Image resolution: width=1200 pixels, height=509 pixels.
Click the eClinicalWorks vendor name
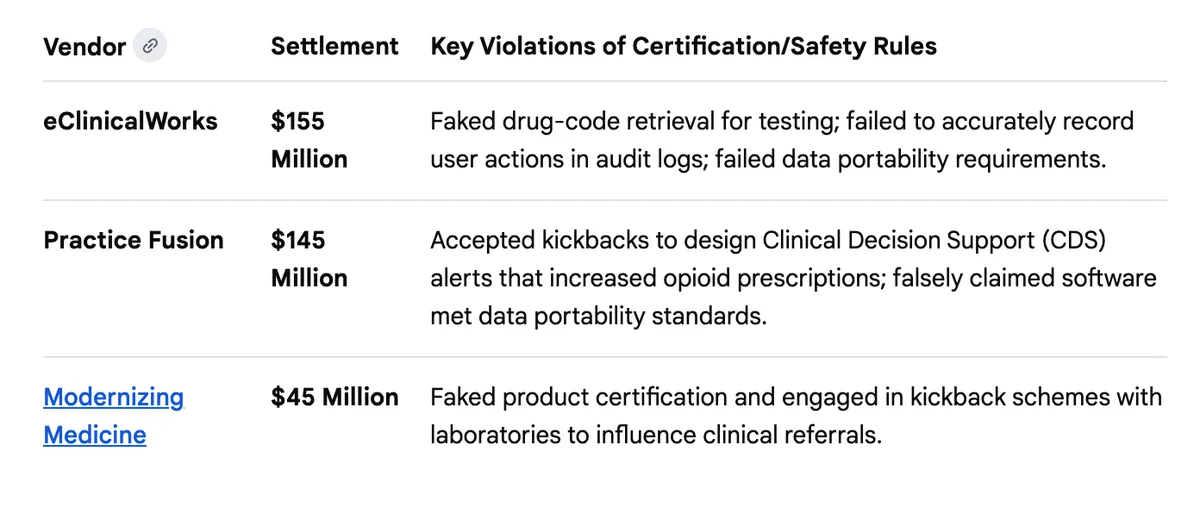[130, 121]
